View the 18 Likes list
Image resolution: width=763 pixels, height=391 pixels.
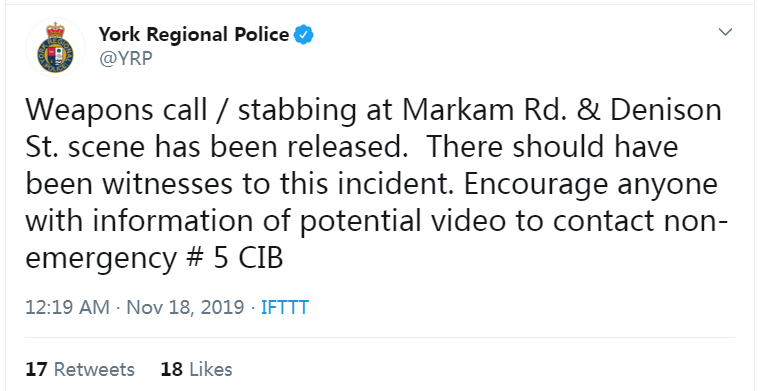pyautogui.click(x=197, y=369)
